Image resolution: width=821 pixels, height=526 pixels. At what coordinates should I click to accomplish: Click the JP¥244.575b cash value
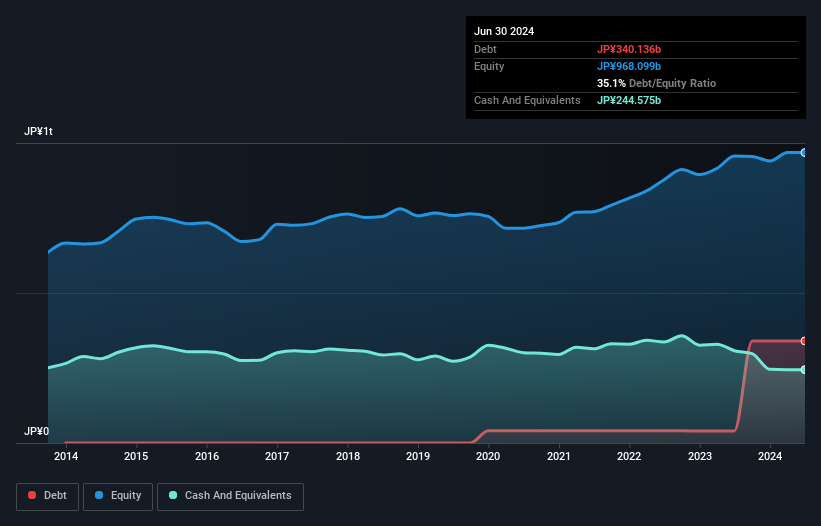point(629,100)
